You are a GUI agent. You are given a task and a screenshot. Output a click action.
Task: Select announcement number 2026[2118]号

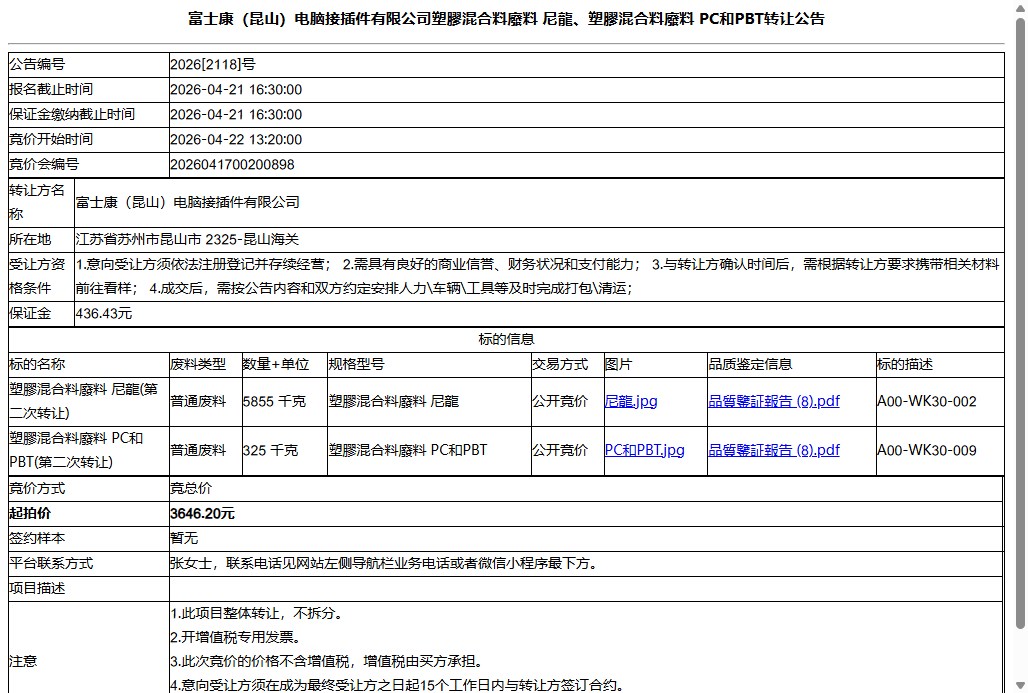coord(213,64)
